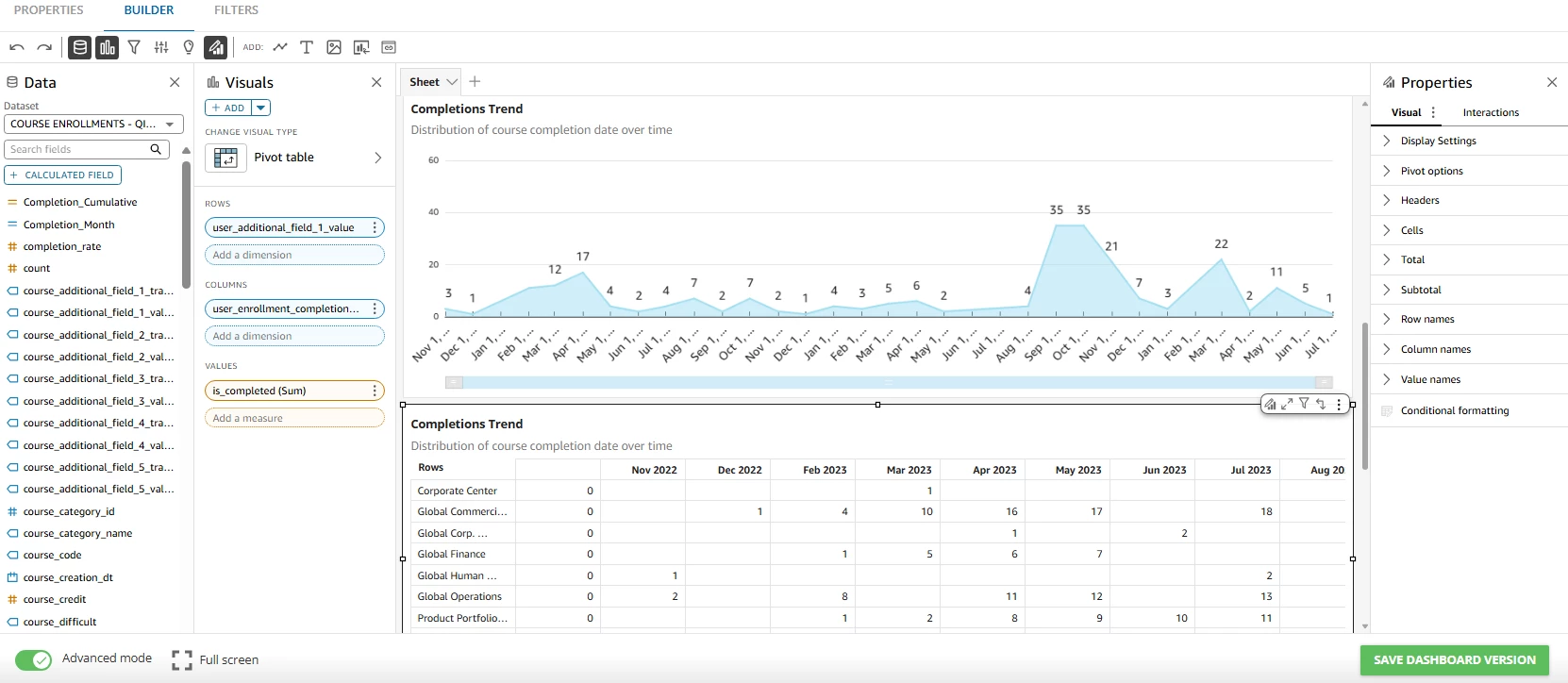This screenshot has width=1568, height=683.
Task: Add a text box with T icon
Action: (x=307, y=47)
